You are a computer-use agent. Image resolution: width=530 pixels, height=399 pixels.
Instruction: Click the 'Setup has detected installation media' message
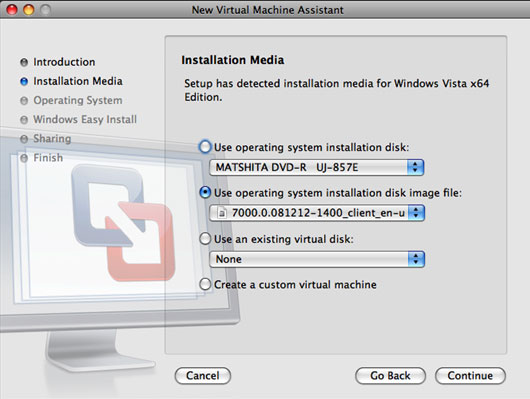(336, 90)
